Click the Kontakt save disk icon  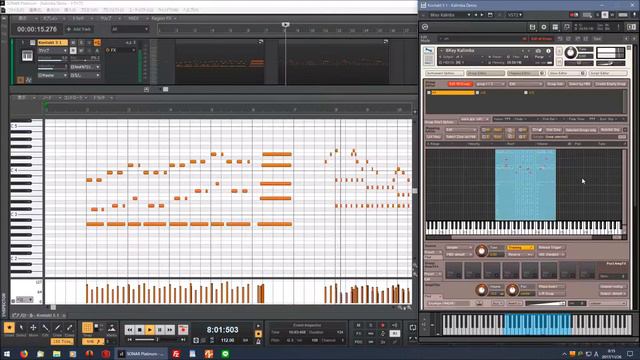click(x=532, y=27)
